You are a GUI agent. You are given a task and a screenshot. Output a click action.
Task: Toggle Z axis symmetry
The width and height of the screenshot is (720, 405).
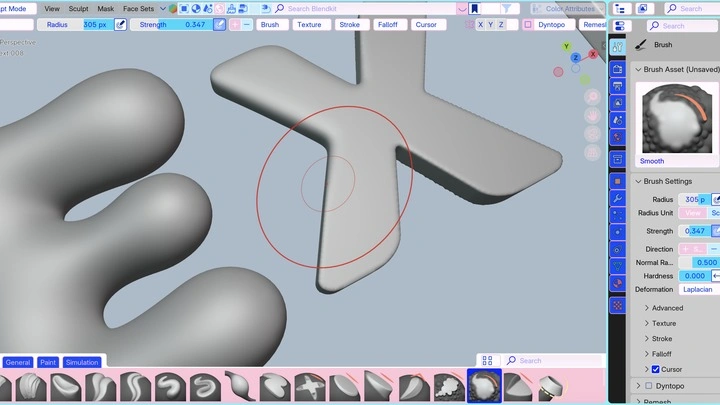[x=501, y=24]
